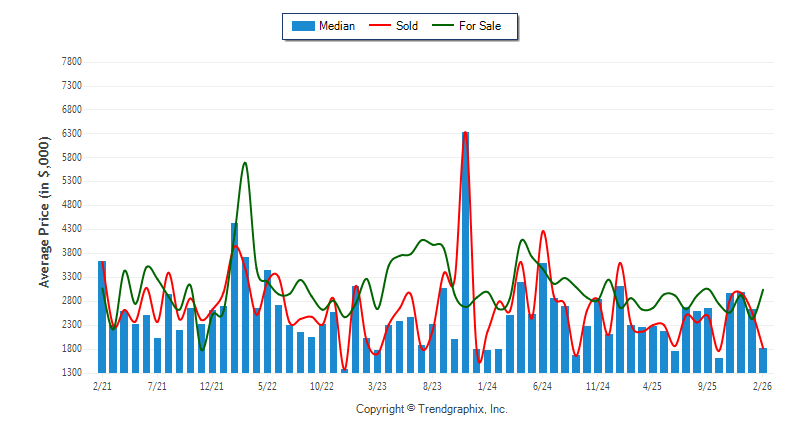
Task: Toggle the Median series via legend label
Action: point(335,26)
